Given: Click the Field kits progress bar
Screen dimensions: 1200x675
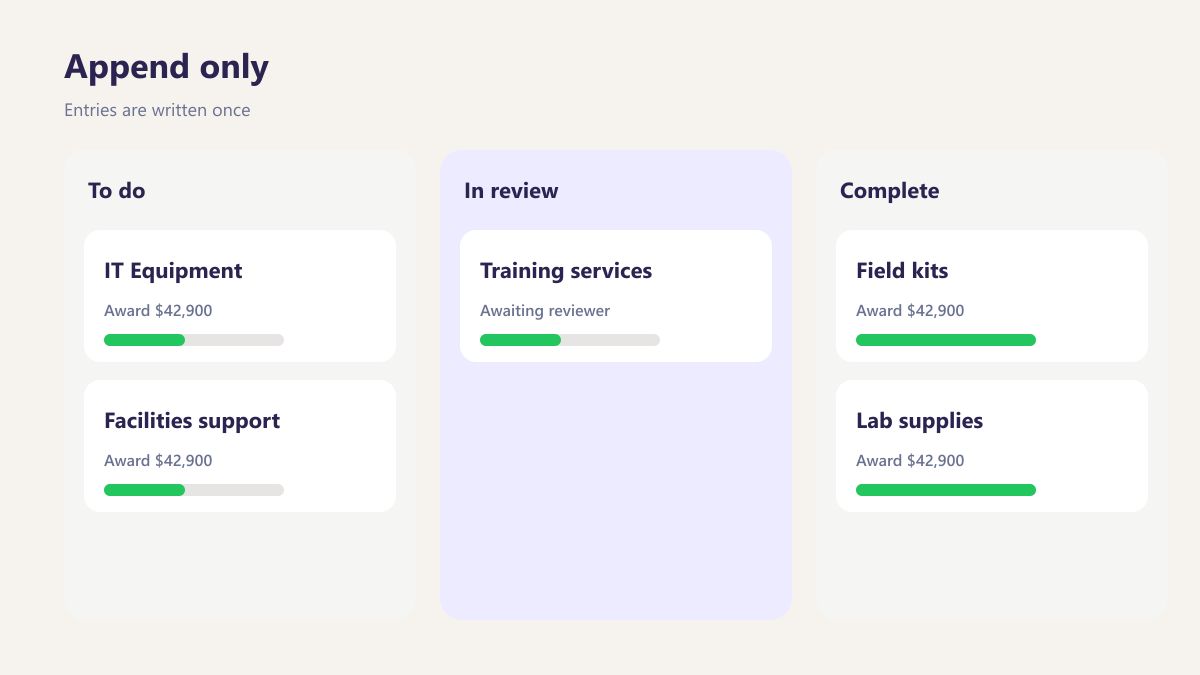Looking at the screenshot, I should coord(946,340).
